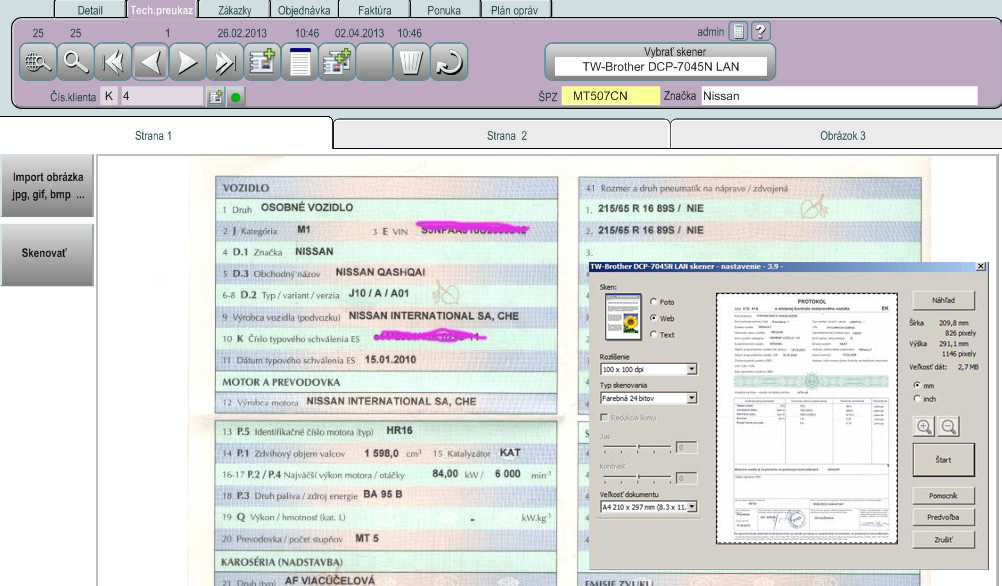Click the Predvoľba button
This screenshot has width=1002, height=586.
(943, 517)
